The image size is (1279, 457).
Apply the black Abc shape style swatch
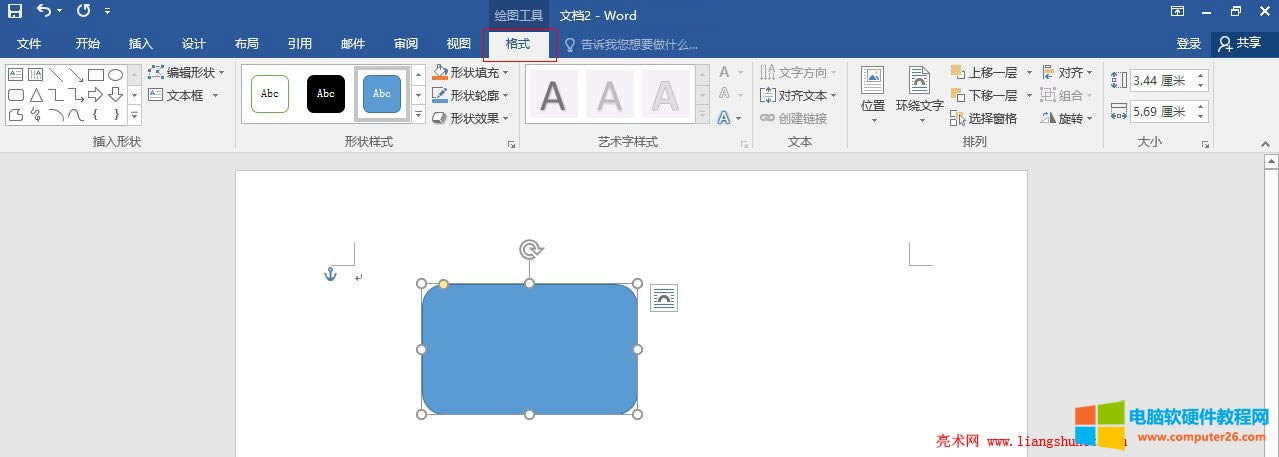click(326, 94)
